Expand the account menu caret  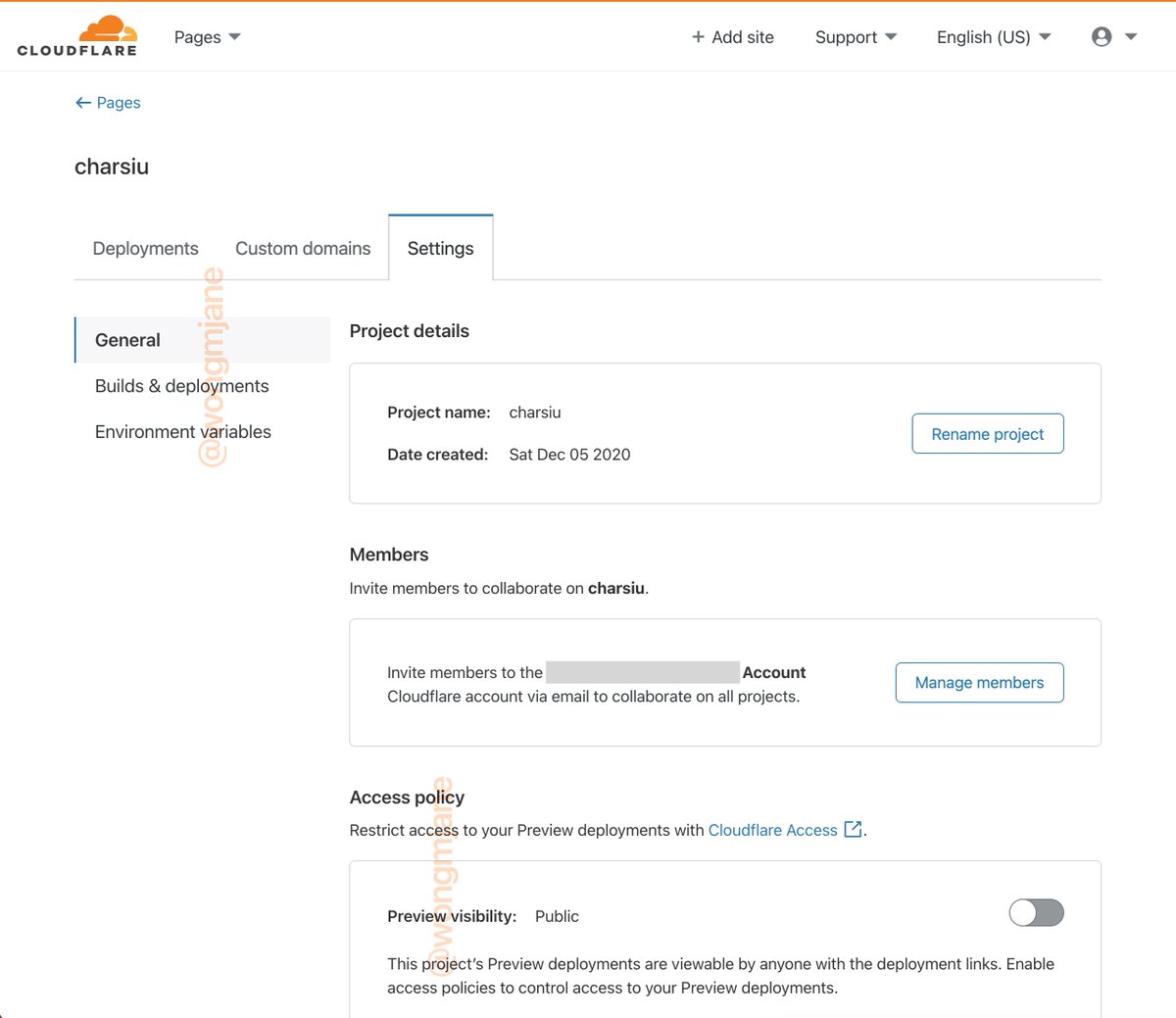1131,37
